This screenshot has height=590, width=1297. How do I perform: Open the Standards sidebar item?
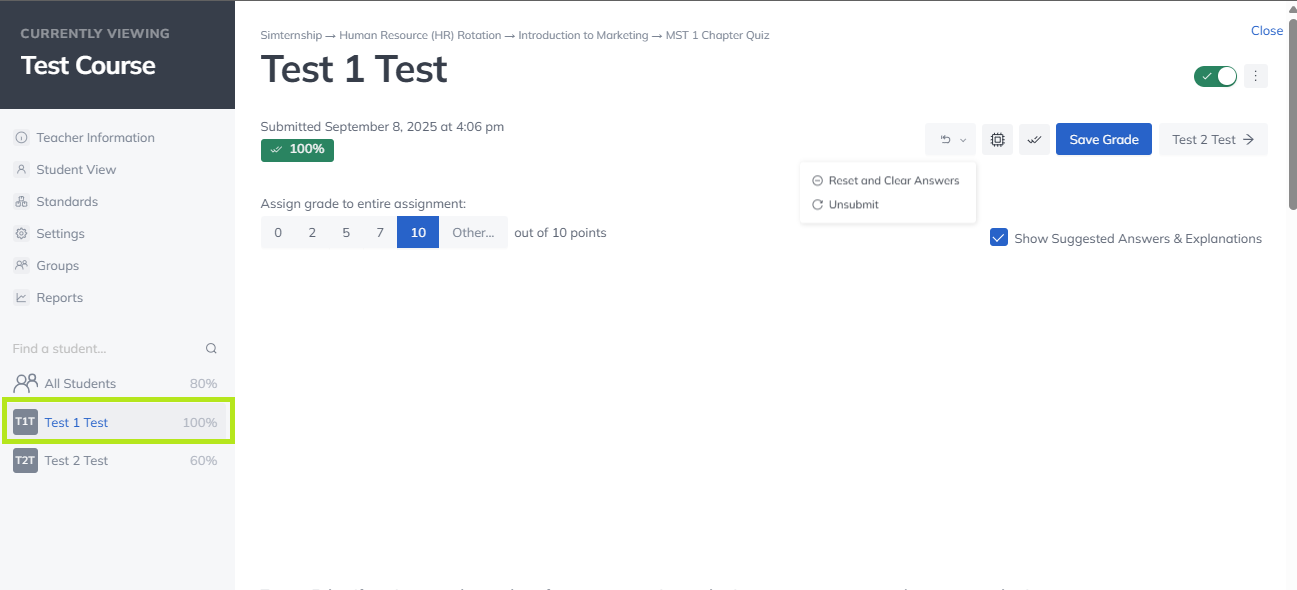coord(67,202)
